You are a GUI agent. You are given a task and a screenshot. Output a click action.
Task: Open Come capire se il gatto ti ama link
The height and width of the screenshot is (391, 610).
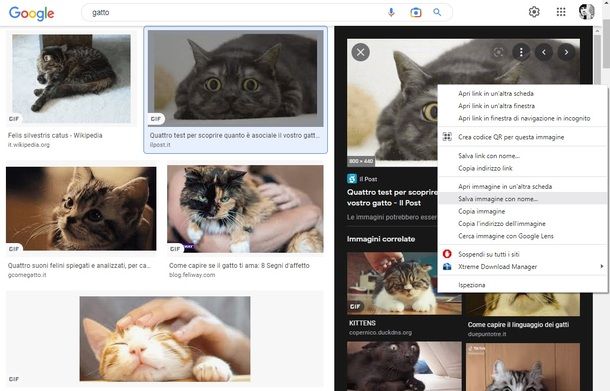[239, 265]
